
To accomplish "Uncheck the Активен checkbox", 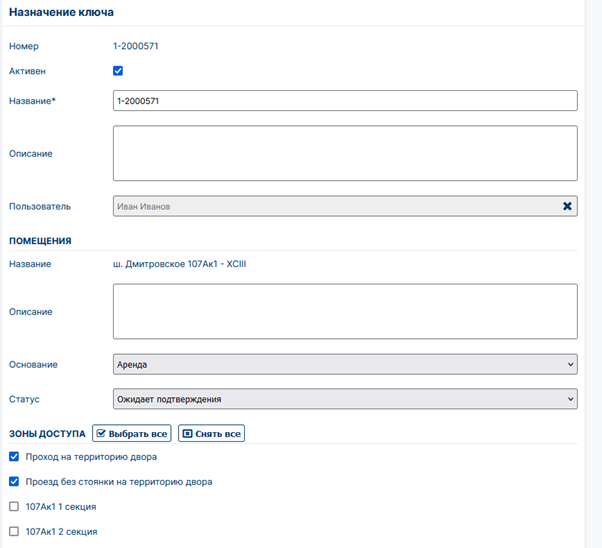I will click(x=118, y=71).
